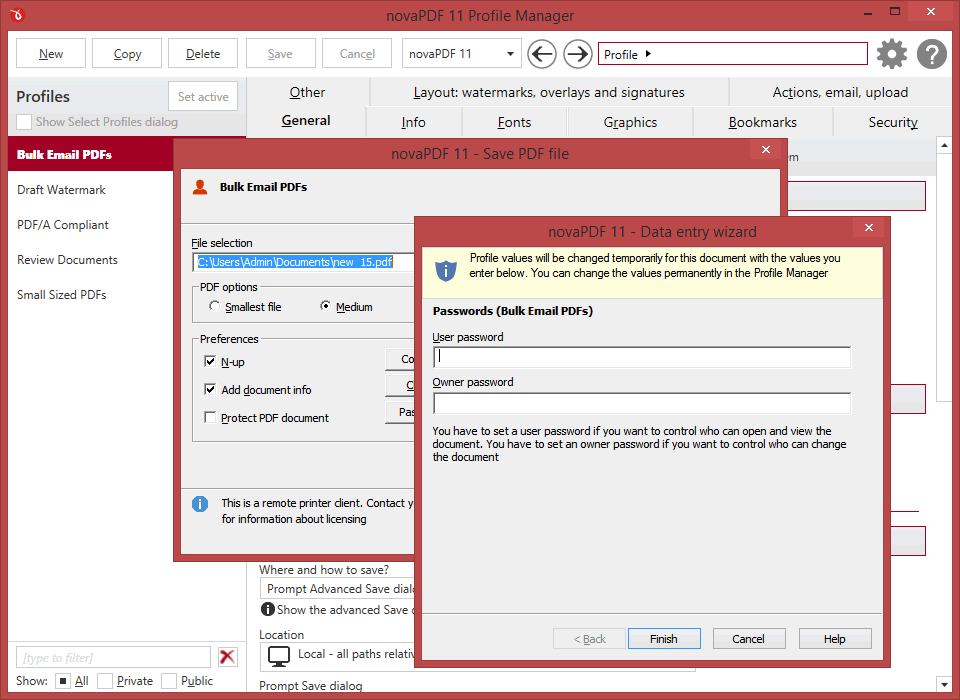960x700 pixels.
Task: Click the Back button in wizard
Action: tap(589, 639)
